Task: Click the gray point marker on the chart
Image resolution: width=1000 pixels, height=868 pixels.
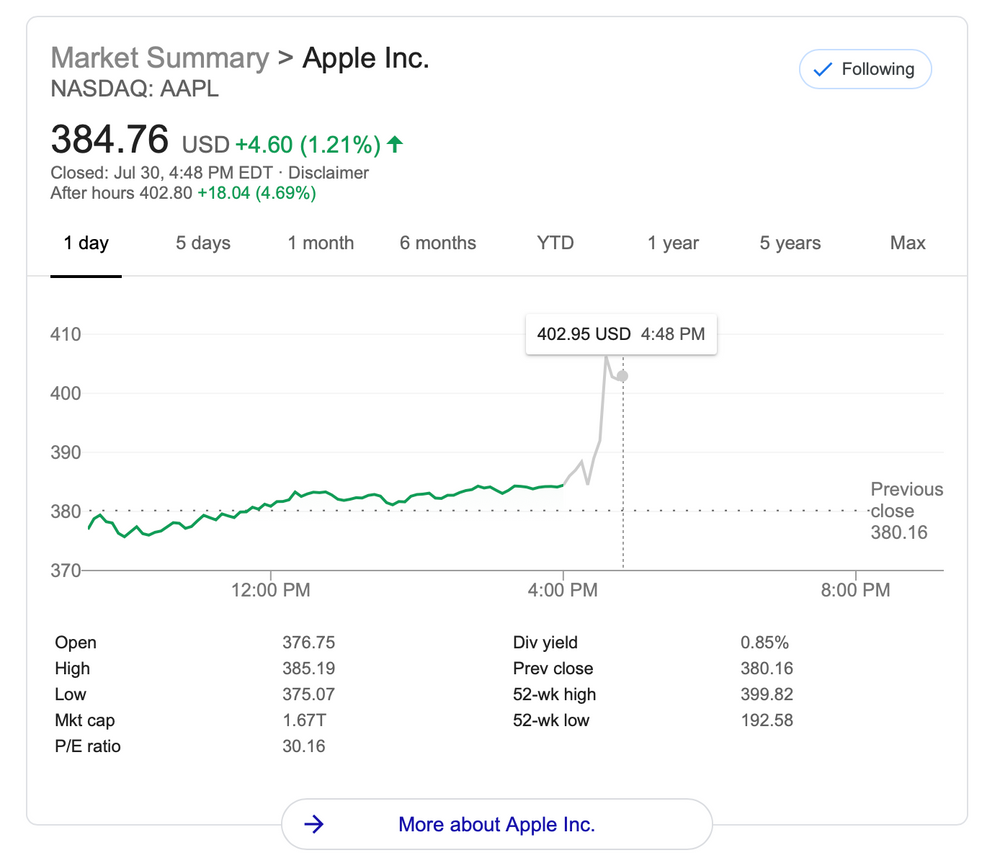Action: pos(622,375)
